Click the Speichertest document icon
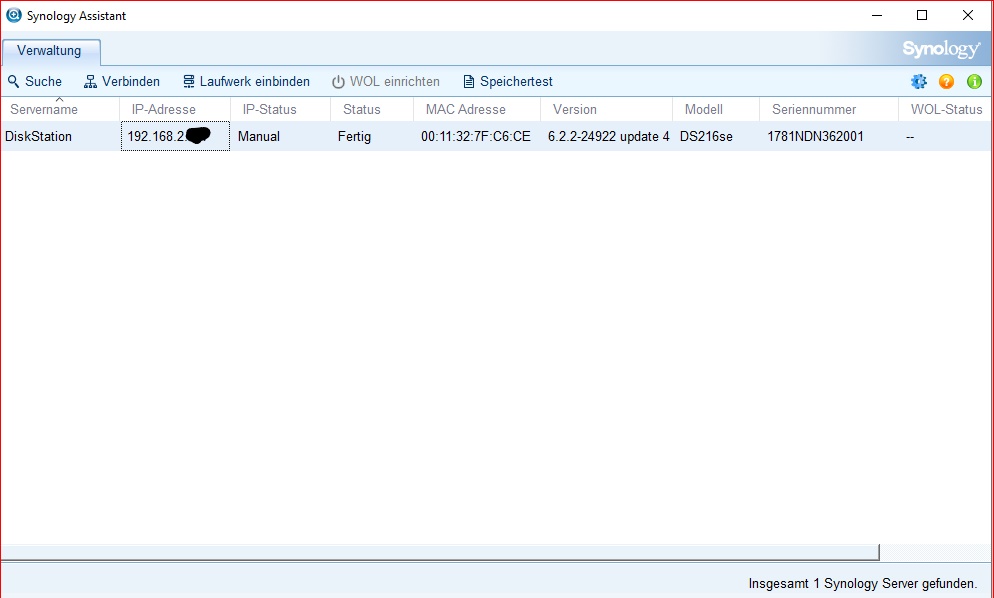The image size is (994, 598). (x=468, y=82)
